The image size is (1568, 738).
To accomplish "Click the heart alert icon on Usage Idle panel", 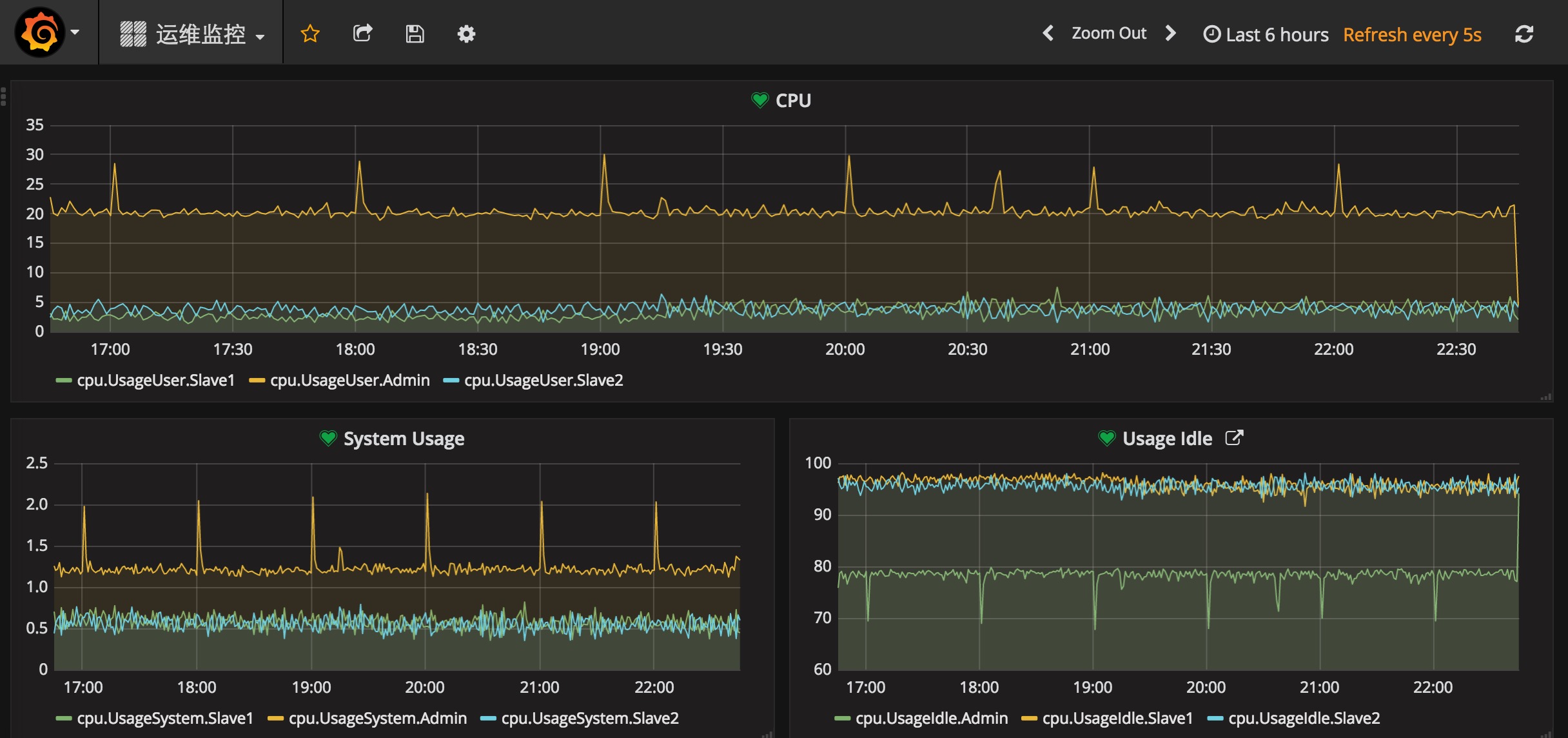I will tap(1107, 439).
